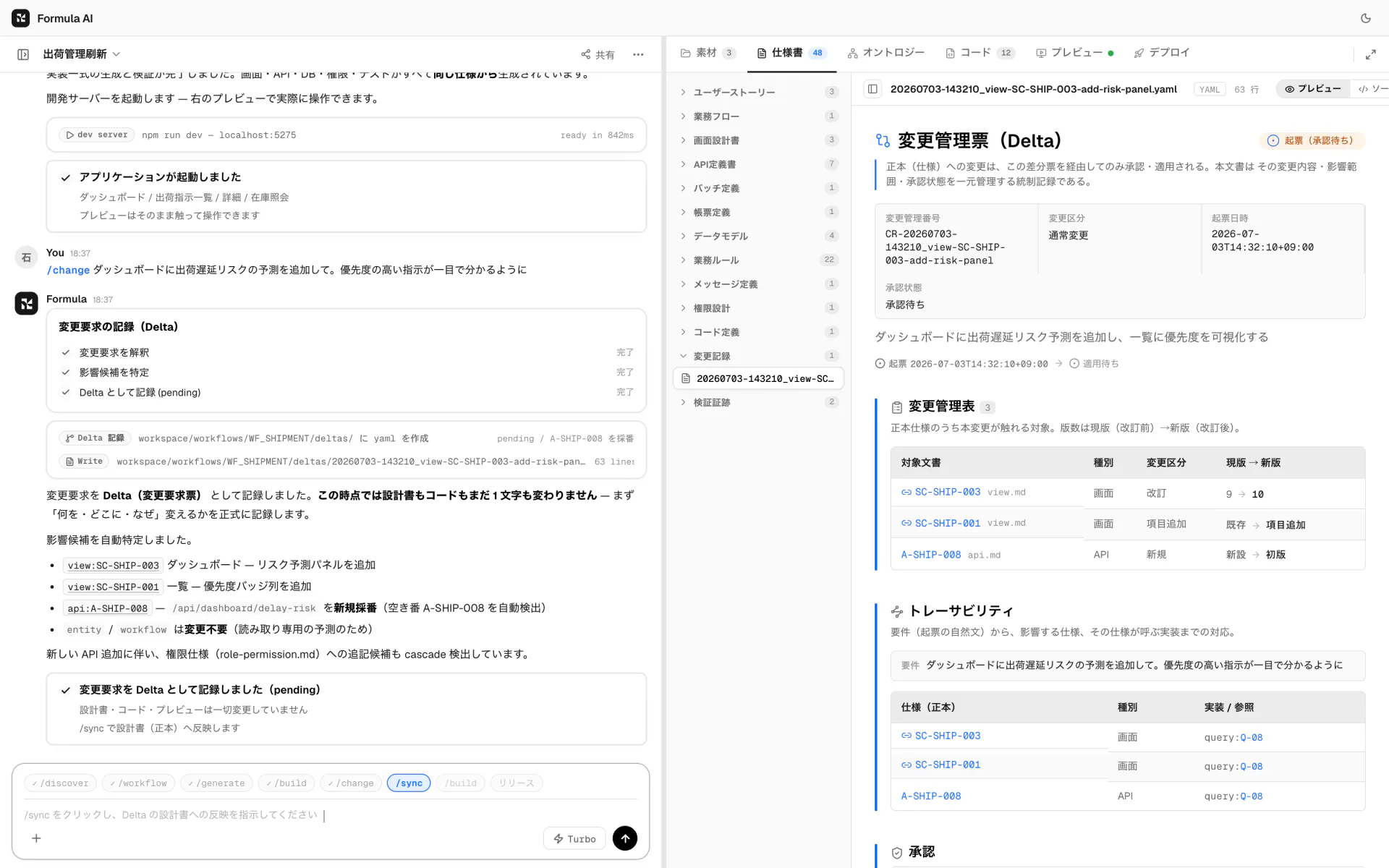This screenshot has width=1389, height=868.
Task: Expand the 業務ルール tree section
Action: tap(758, 260)
